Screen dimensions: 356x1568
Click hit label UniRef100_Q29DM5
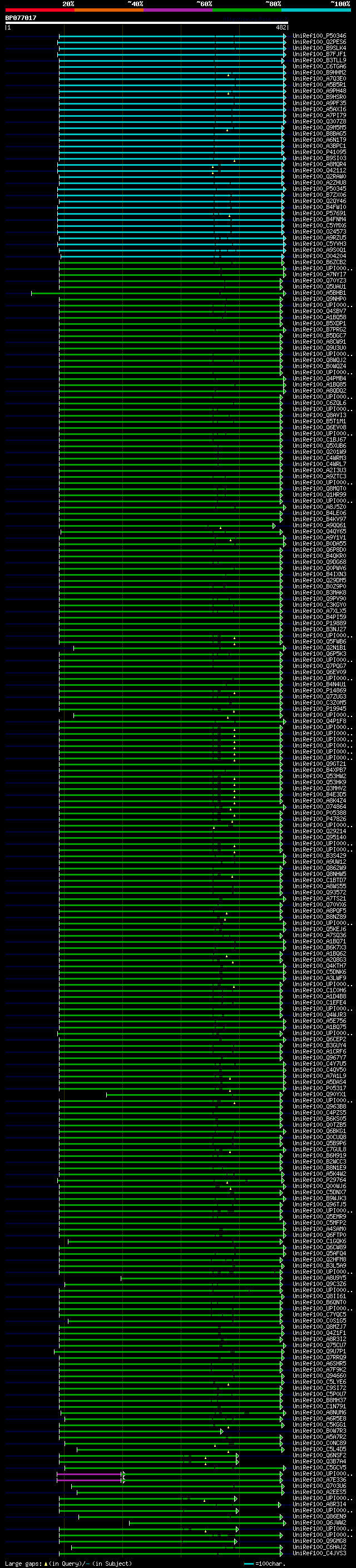(x=319, y=580)
